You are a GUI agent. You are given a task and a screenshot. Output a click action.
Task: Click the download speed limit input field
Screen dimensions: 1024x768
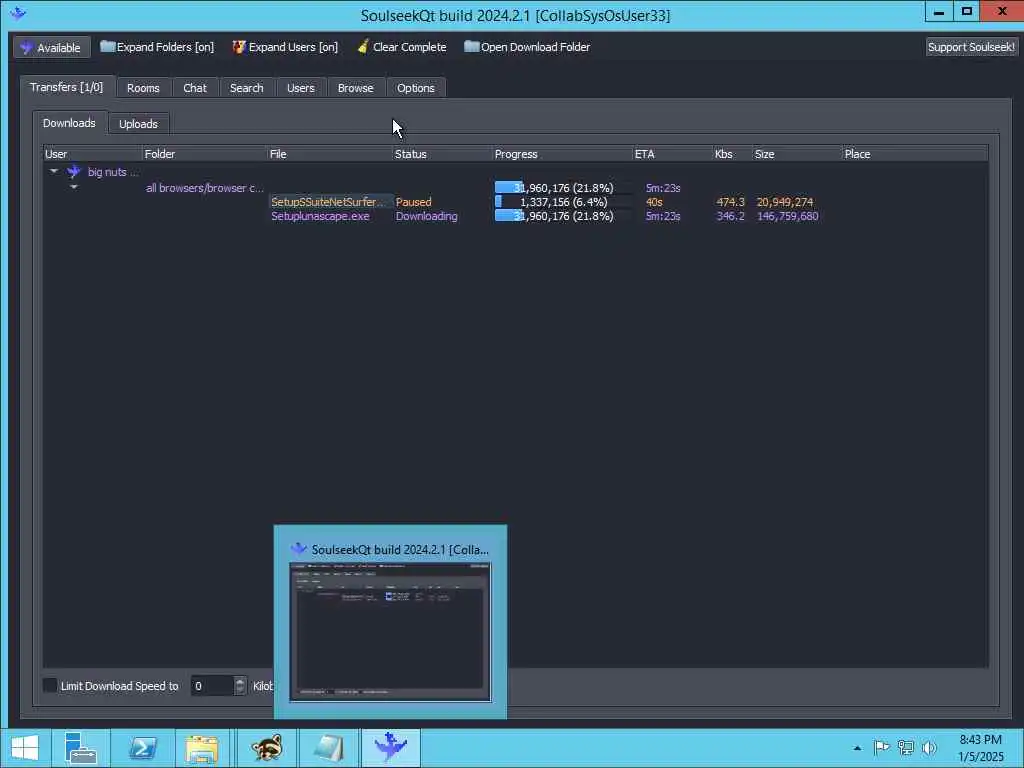pos(212,686)
